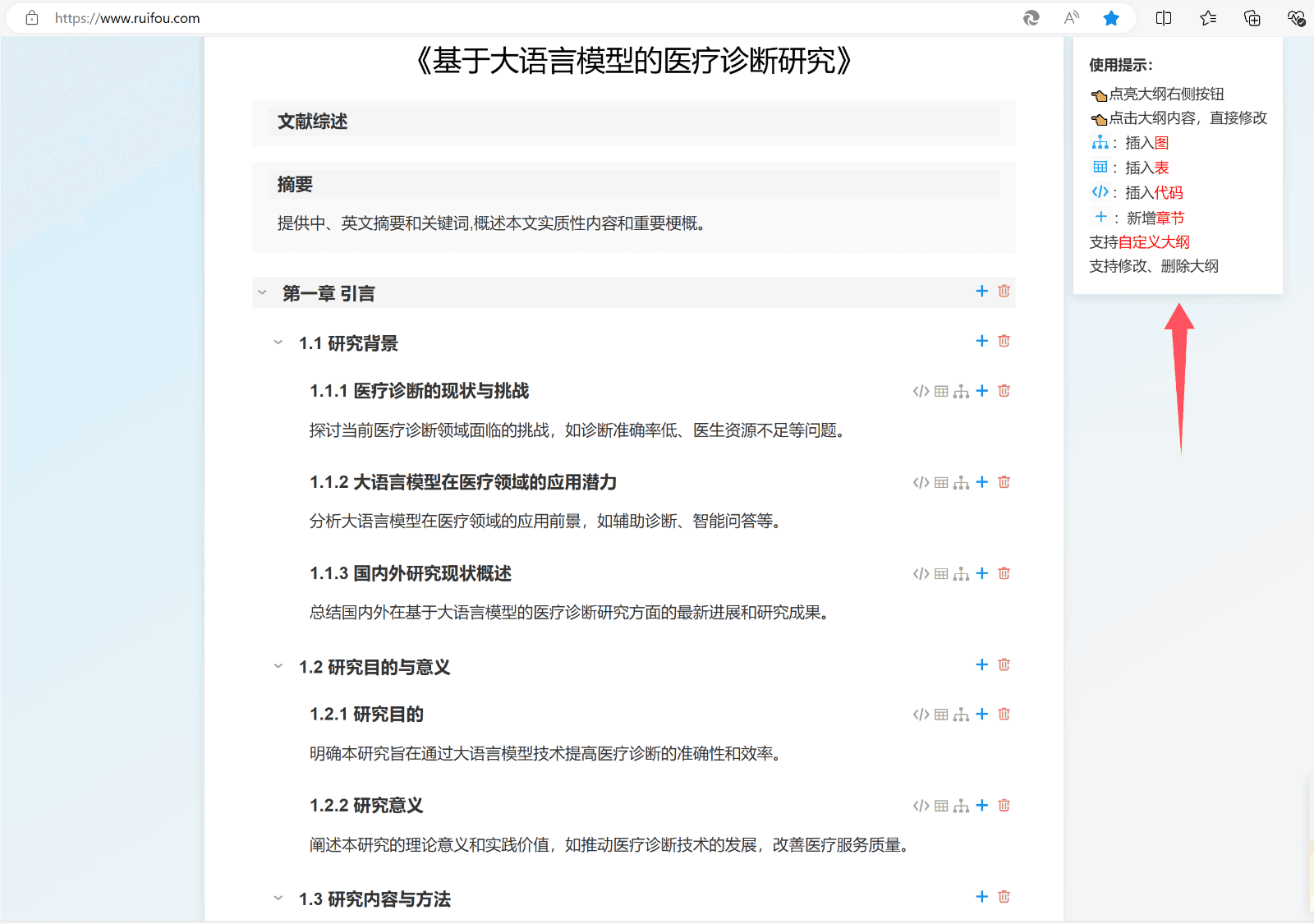Collapse section 1.3 研究内容与方法
Screen dimensions: 1314x924
[x=278, y=899]
